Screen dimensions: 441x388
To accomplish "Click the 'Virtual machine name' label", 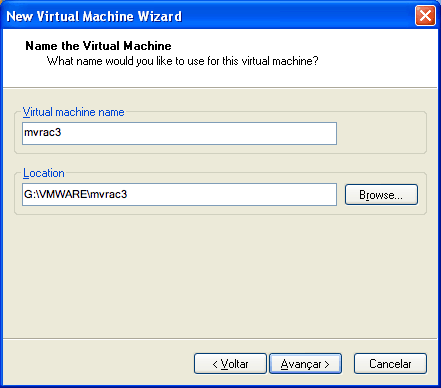I will 73,112.
